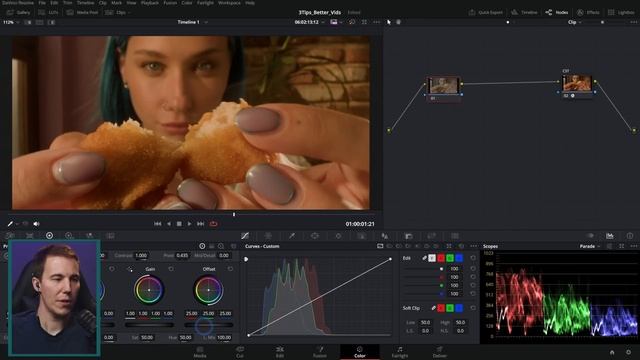Open the File menu
The width and height of the screenshot is (640, 360).
point(42,3)
